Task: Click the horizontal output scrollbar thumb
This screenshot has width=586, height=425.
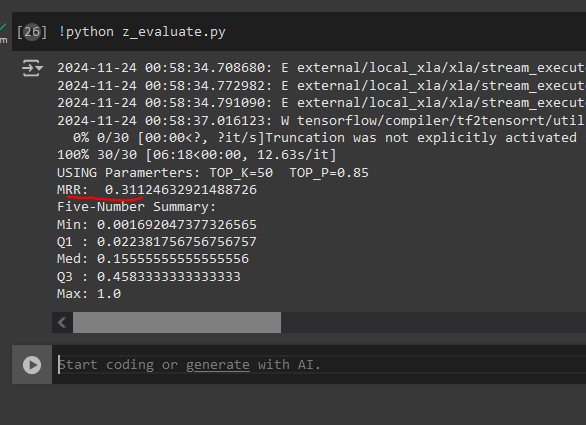Action: (177, 322)
